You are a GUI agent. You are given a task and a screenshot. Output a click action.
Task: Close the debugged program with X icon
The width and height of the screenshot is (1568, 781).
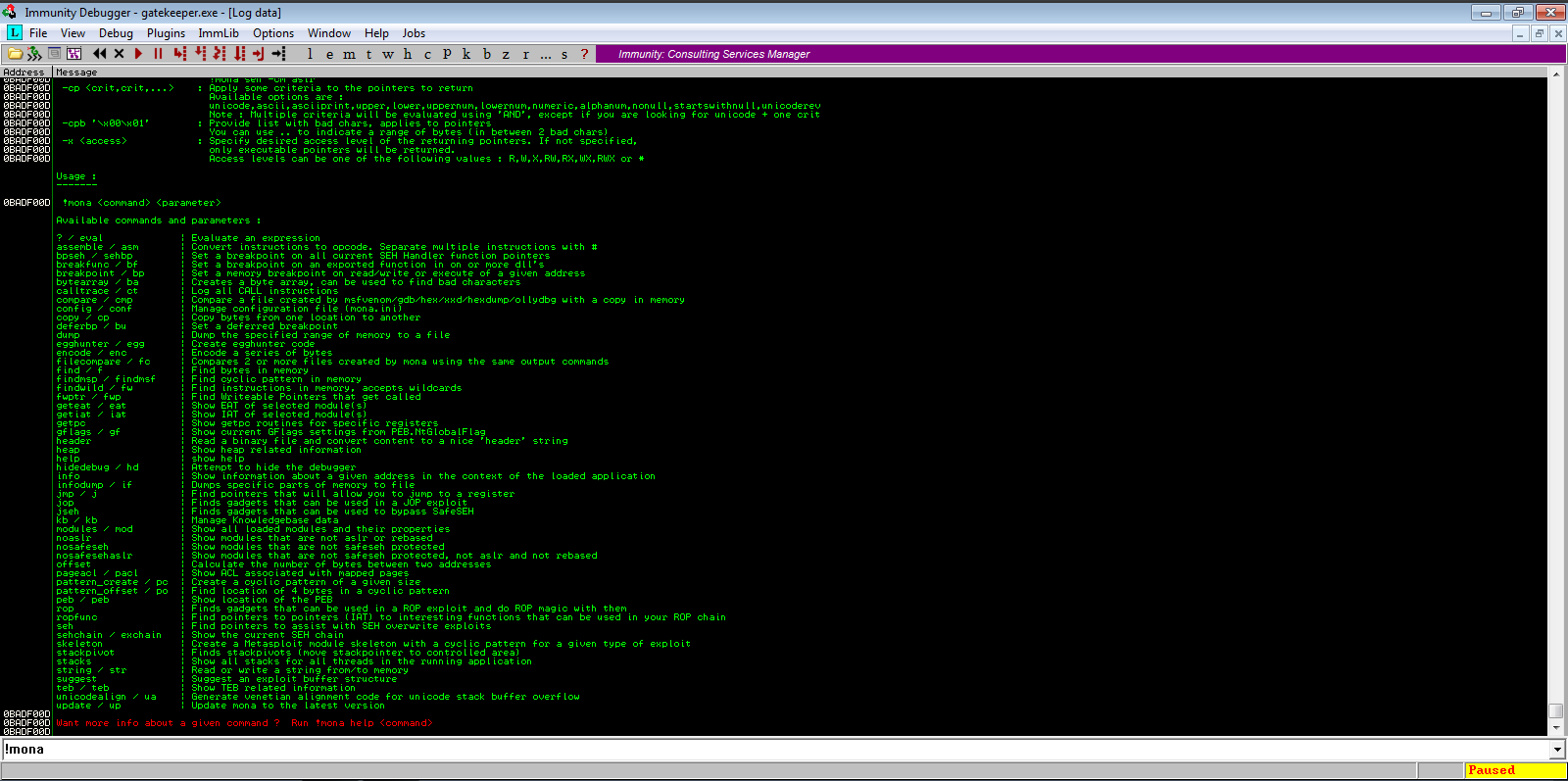120,54
